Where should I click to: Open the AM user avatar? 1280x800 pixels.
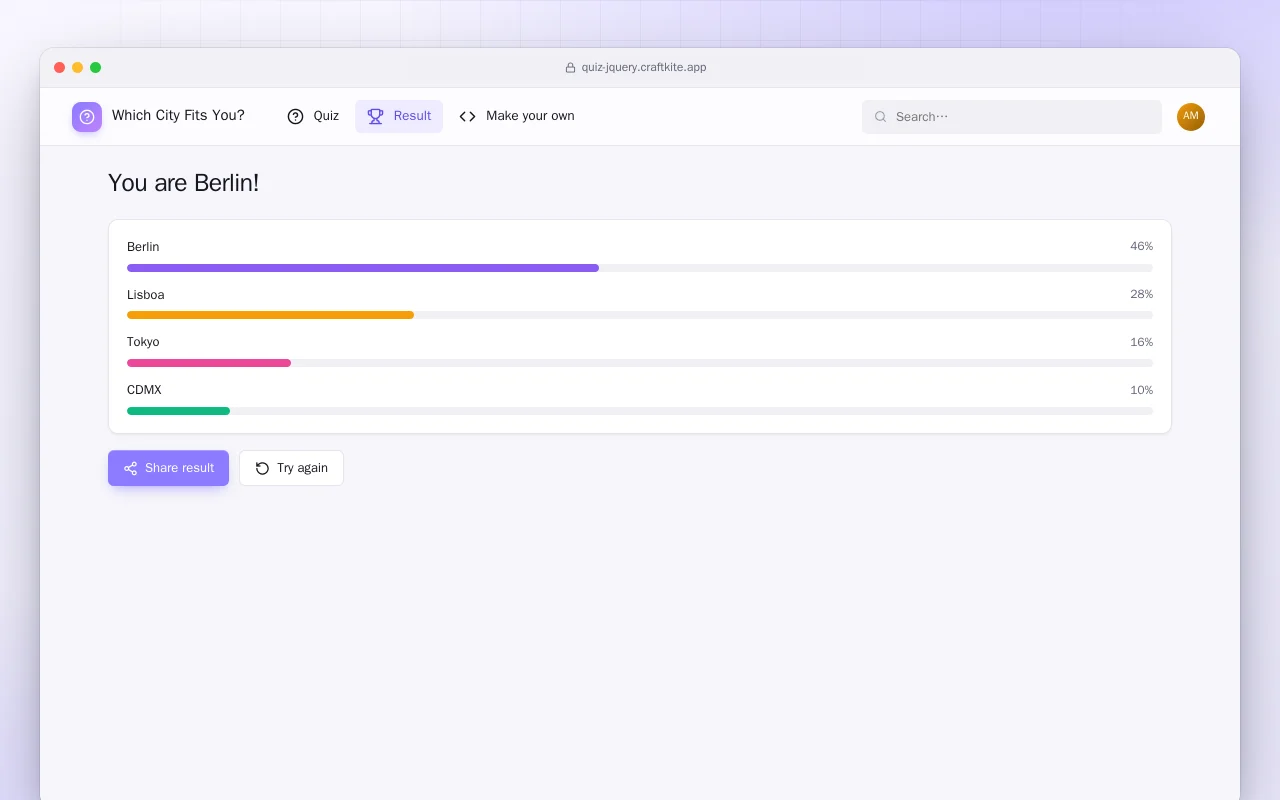tap(1191, 117)
